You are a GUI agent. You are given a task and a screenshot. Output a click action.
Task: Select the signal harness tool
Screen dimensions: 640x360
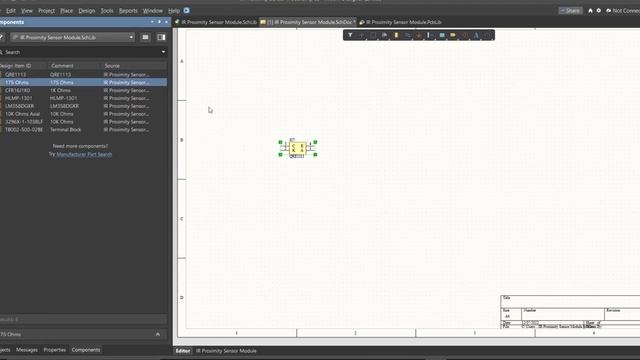point(430,36)
